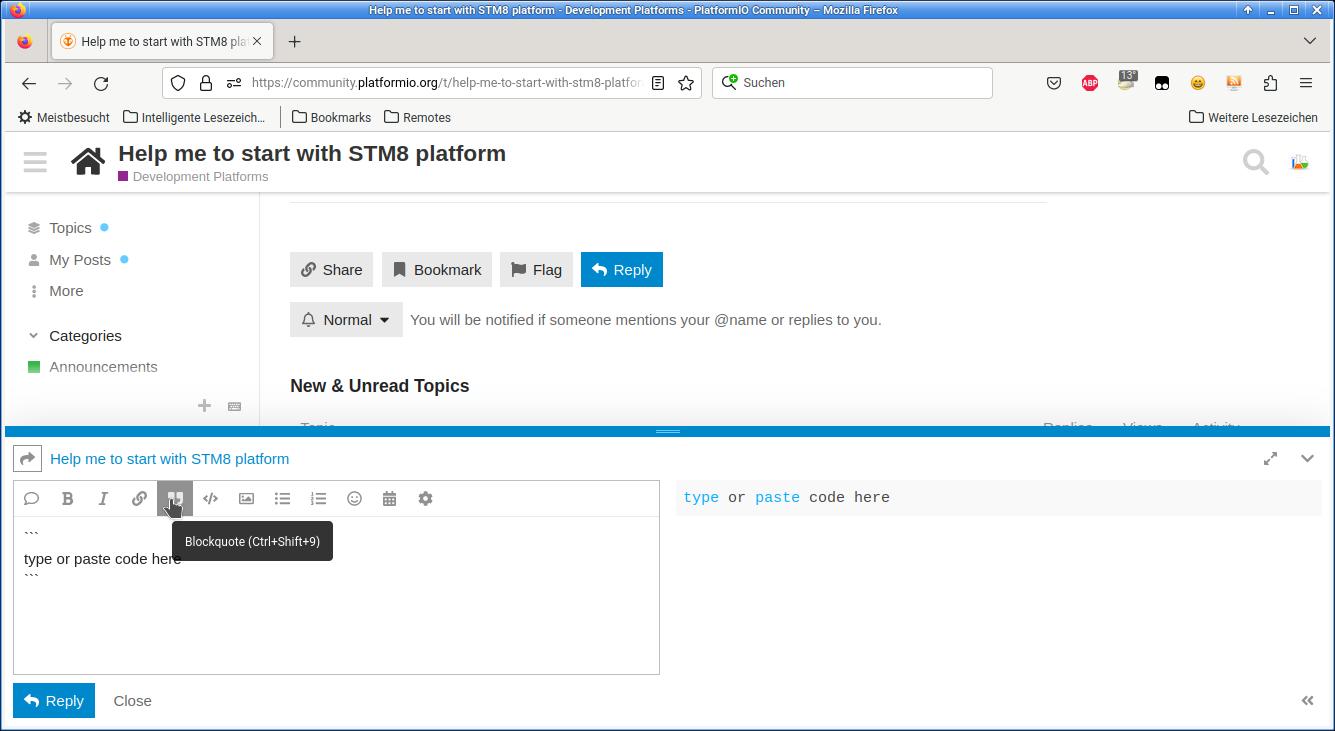Screen dimensions: 1335x731
Task: Expand the More sidebar menu
Action: click(66, 291)
